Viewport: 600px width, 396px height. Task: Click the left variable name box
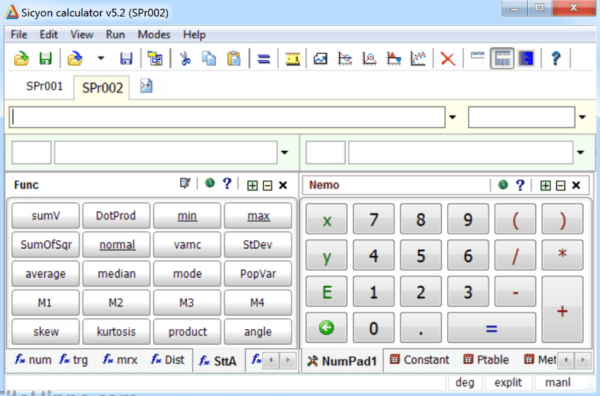click(x=31, y=152)
